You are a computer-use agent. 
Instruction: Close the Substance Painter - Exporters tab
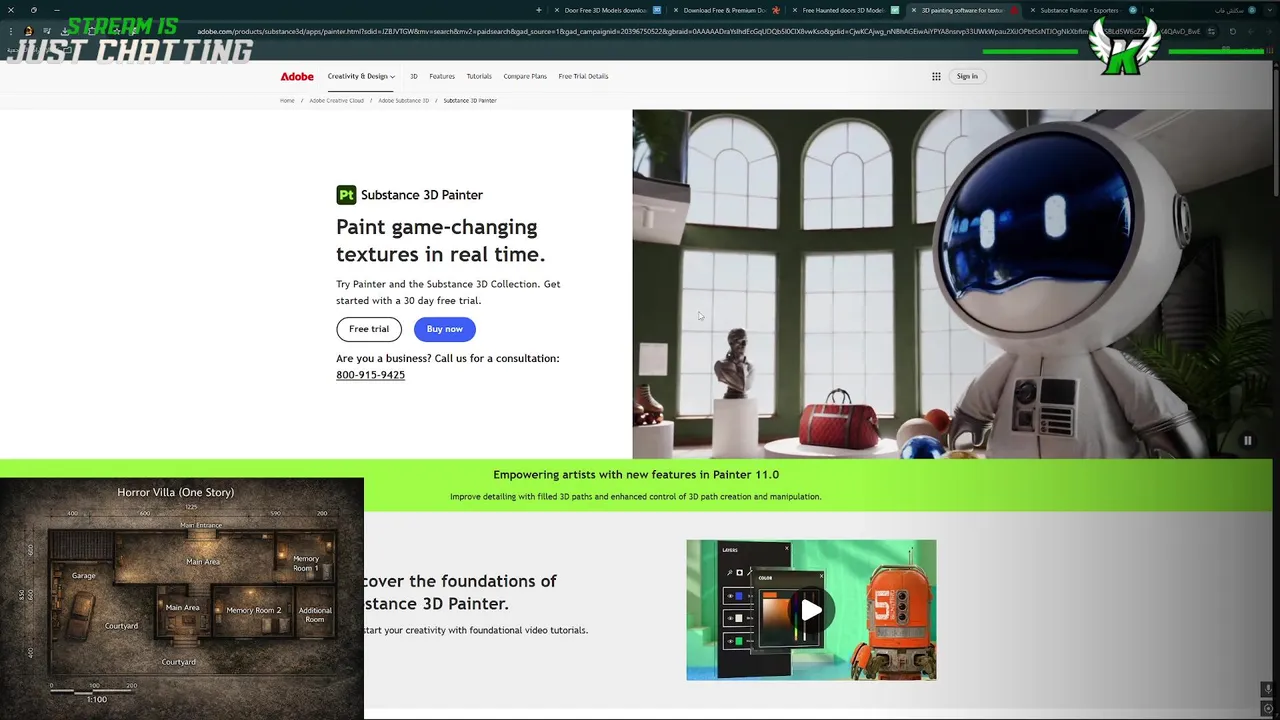[x=1033, y=10]
